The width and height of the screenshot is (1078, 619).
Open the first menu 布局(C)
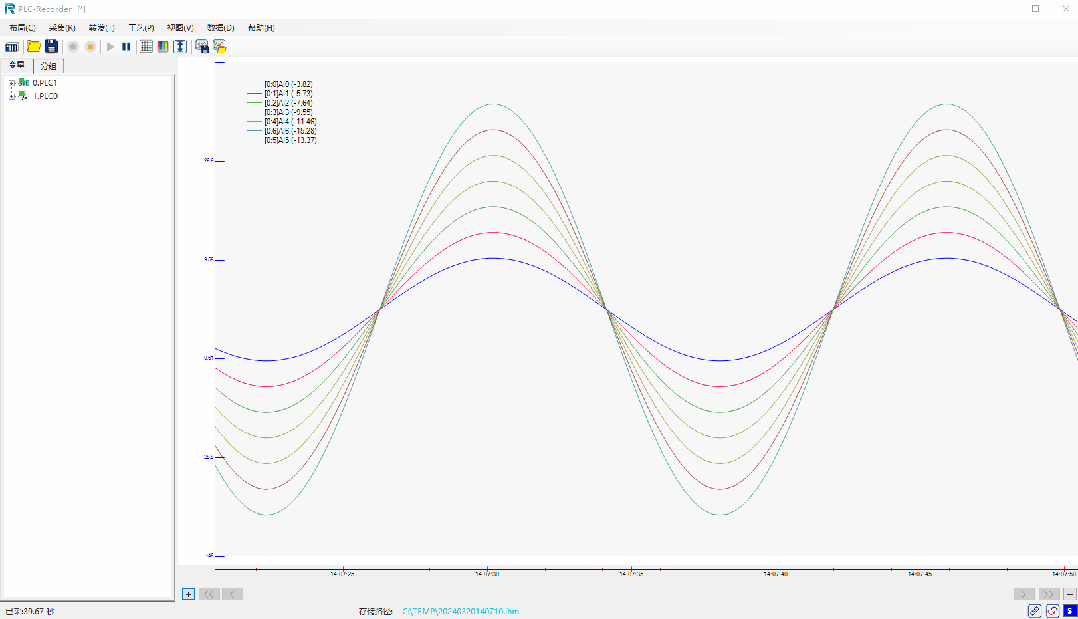click(22, 28)
